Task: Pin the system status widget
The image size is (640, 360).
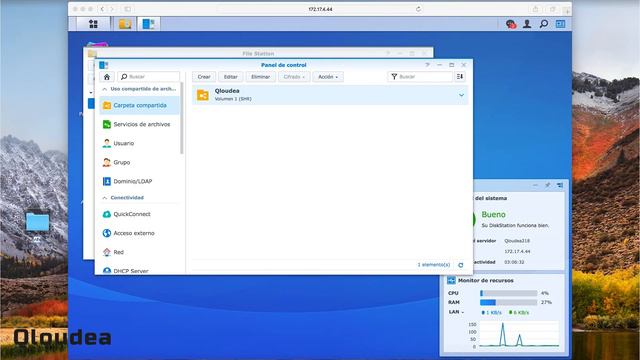Action: pyautogui.click(x=548, y=185)
